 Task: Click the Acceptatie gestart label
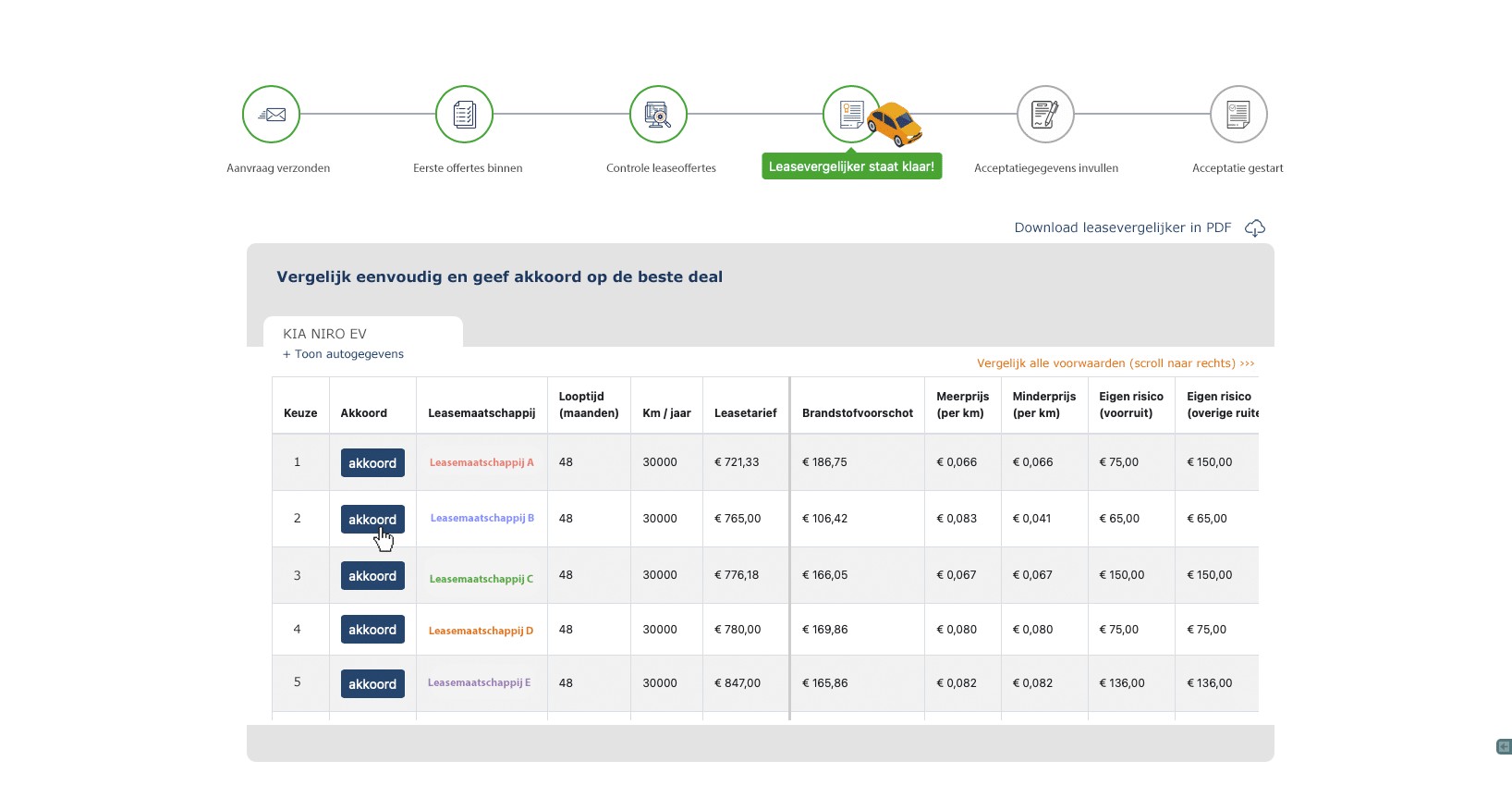(1238, 168)
